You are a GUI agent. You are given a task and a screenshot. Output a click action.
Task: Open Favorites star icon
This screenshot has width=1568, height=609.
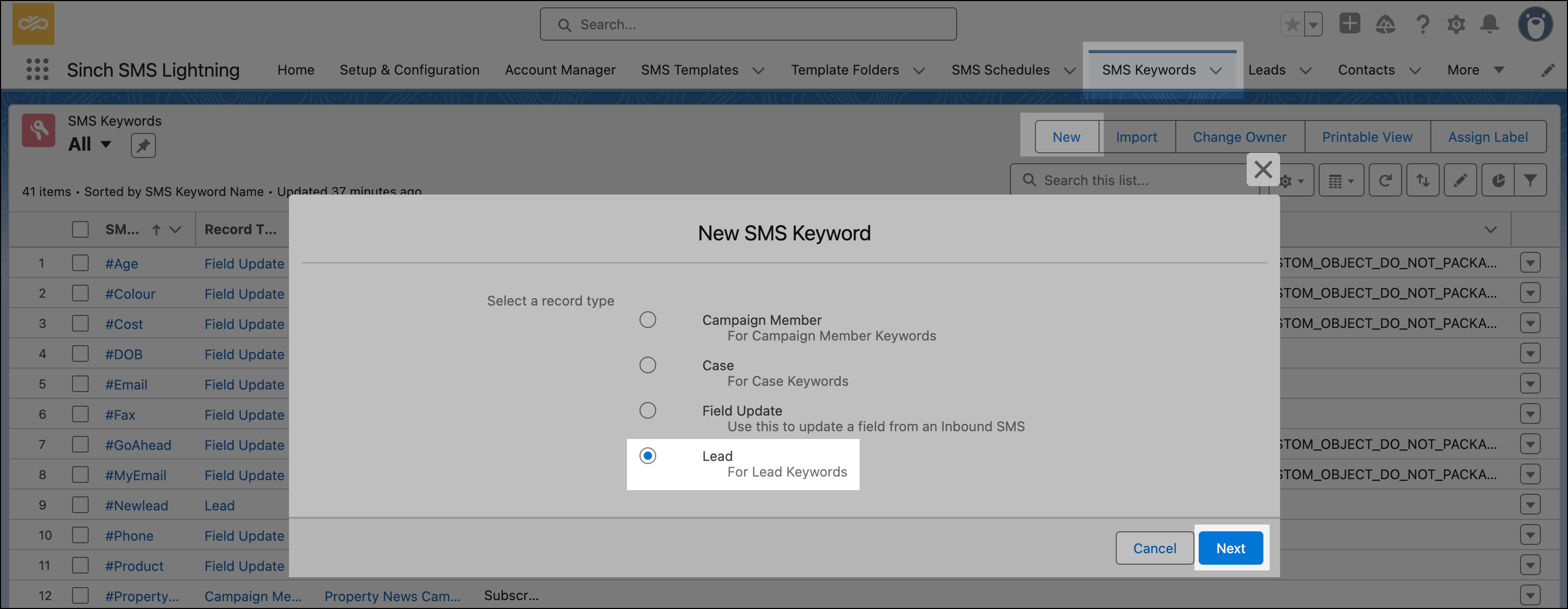(x=1292, y=25)
